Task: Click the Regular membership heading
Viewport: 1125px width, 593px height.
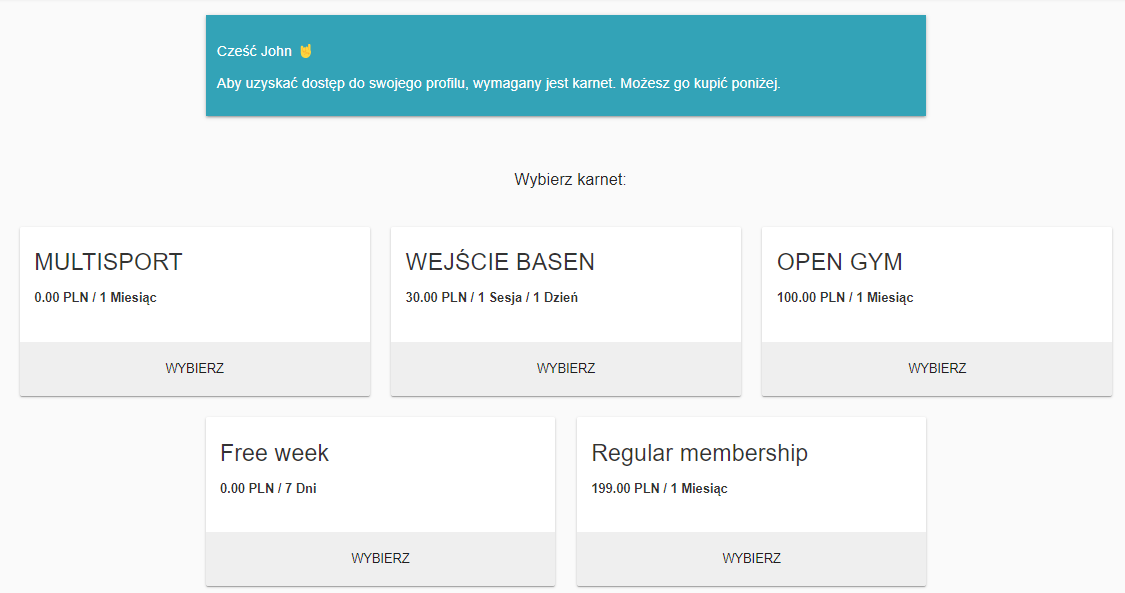Action: click(x=700, y=453)
